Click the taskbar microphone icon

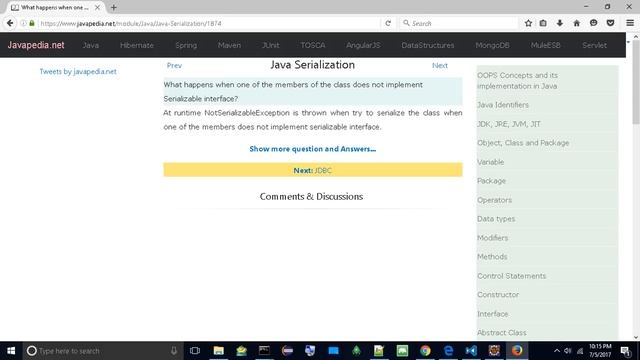pos(174,351)
